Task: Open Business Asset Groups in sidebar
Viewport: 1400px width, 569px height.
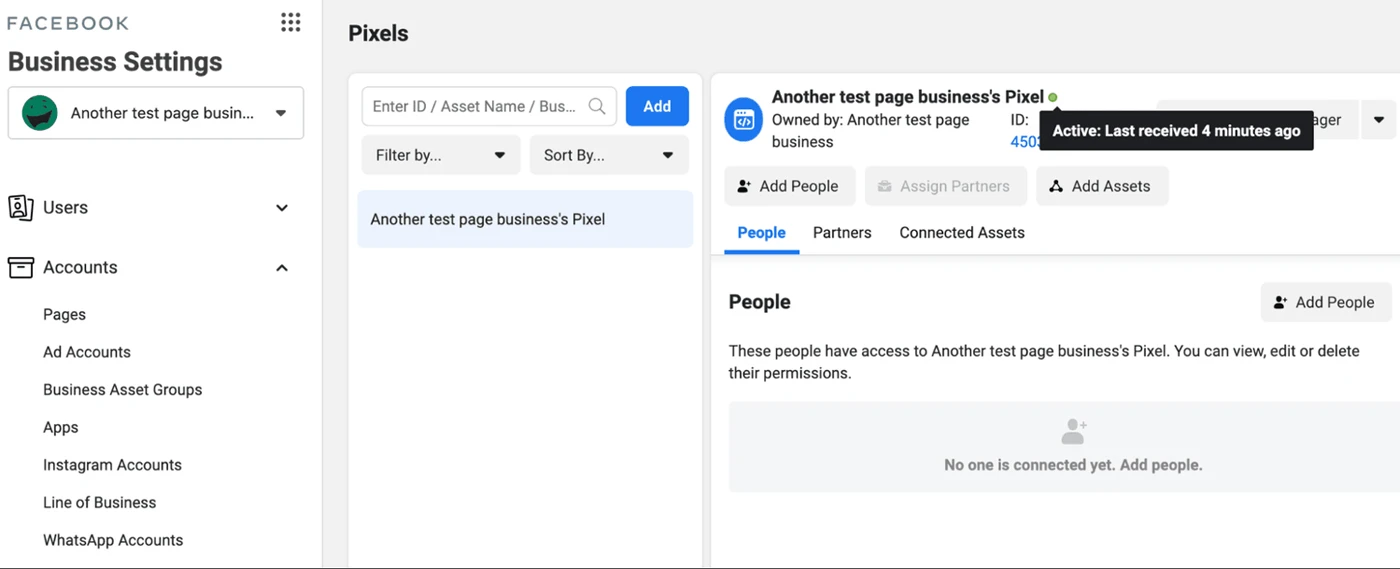Action: (122, 390)
